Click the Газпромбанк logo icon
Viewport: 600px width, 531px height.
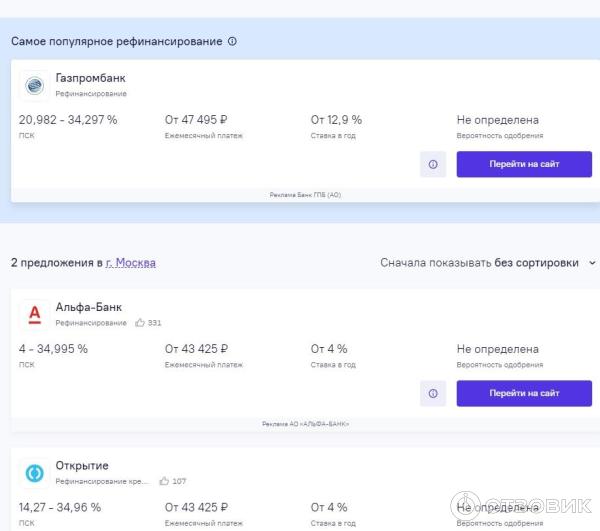pyautogui.click(x=34, y=85)
